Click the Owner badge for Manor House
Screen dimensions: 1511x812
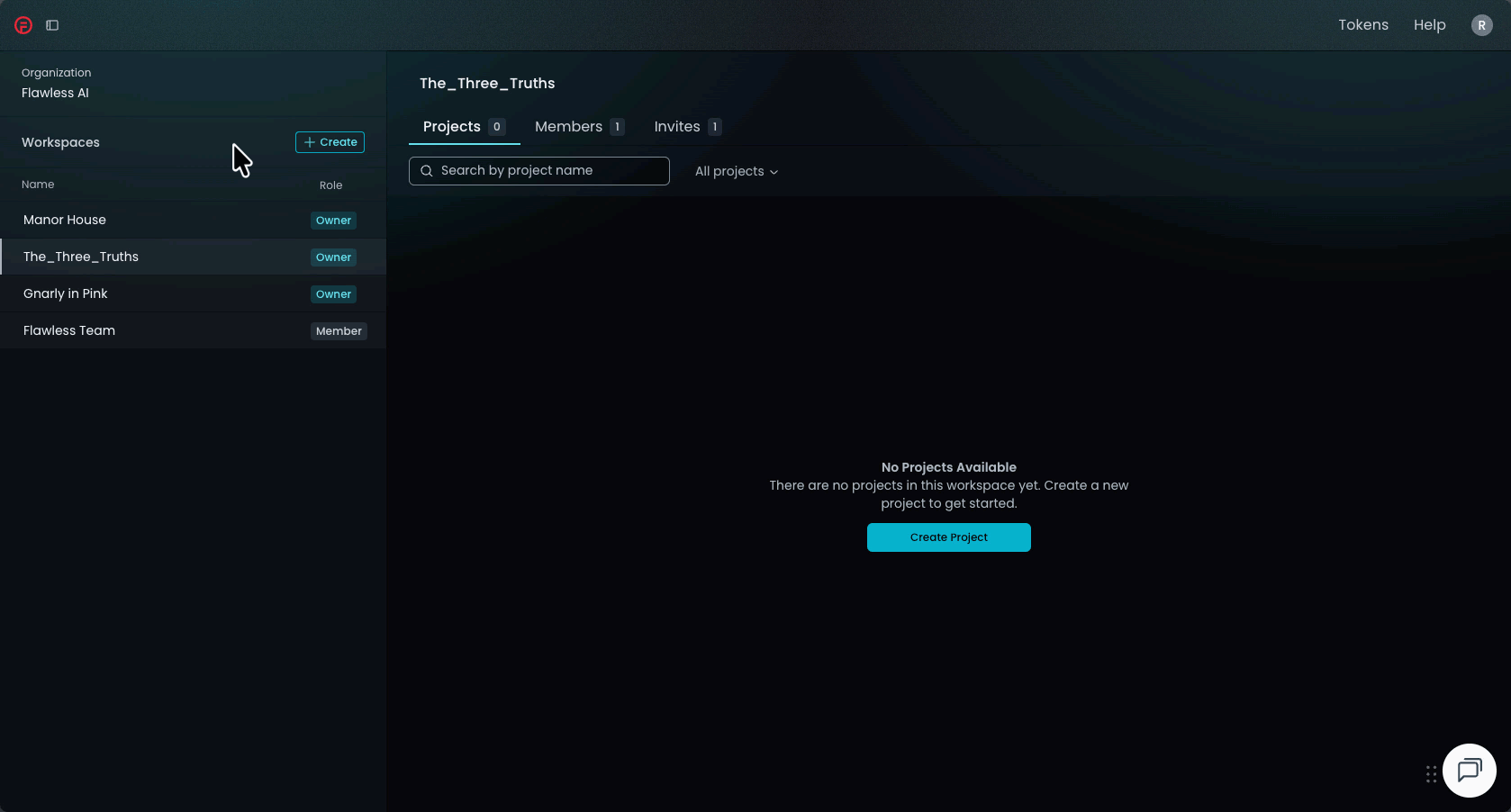point(333,221)
